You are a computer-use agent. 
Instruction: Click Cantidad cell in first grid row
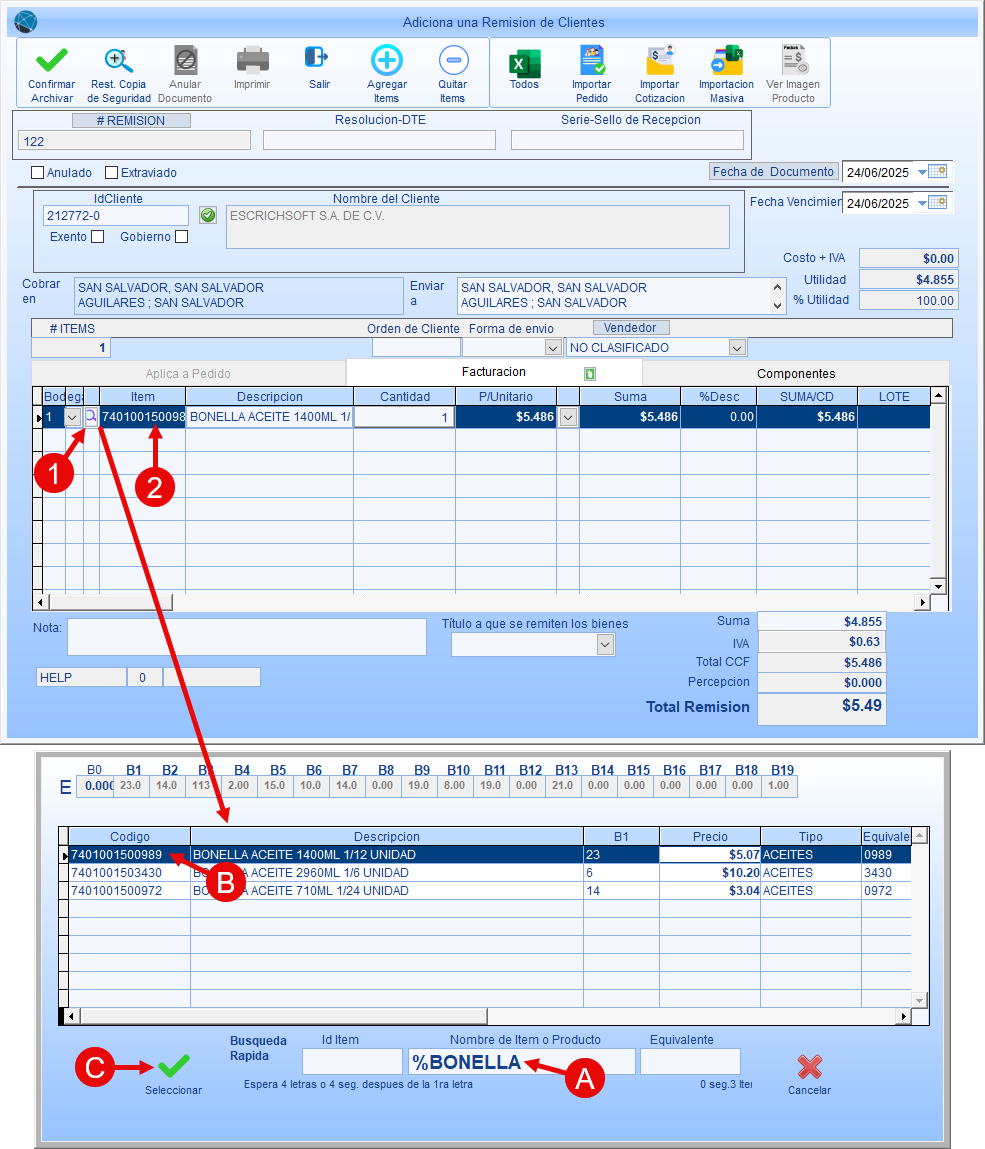(x=405, y=417)
